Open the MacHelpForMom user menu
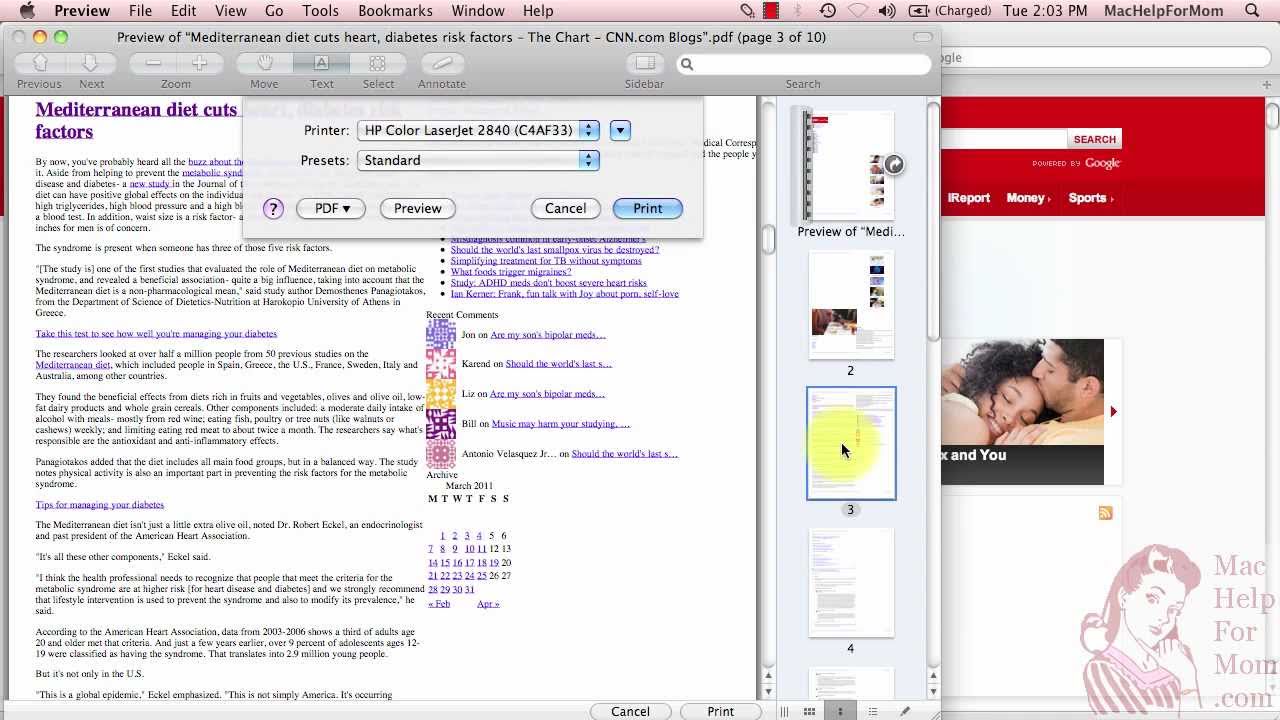Image resolution: width=1280 pixels, height=720 pixels. tap(1165, 11)
